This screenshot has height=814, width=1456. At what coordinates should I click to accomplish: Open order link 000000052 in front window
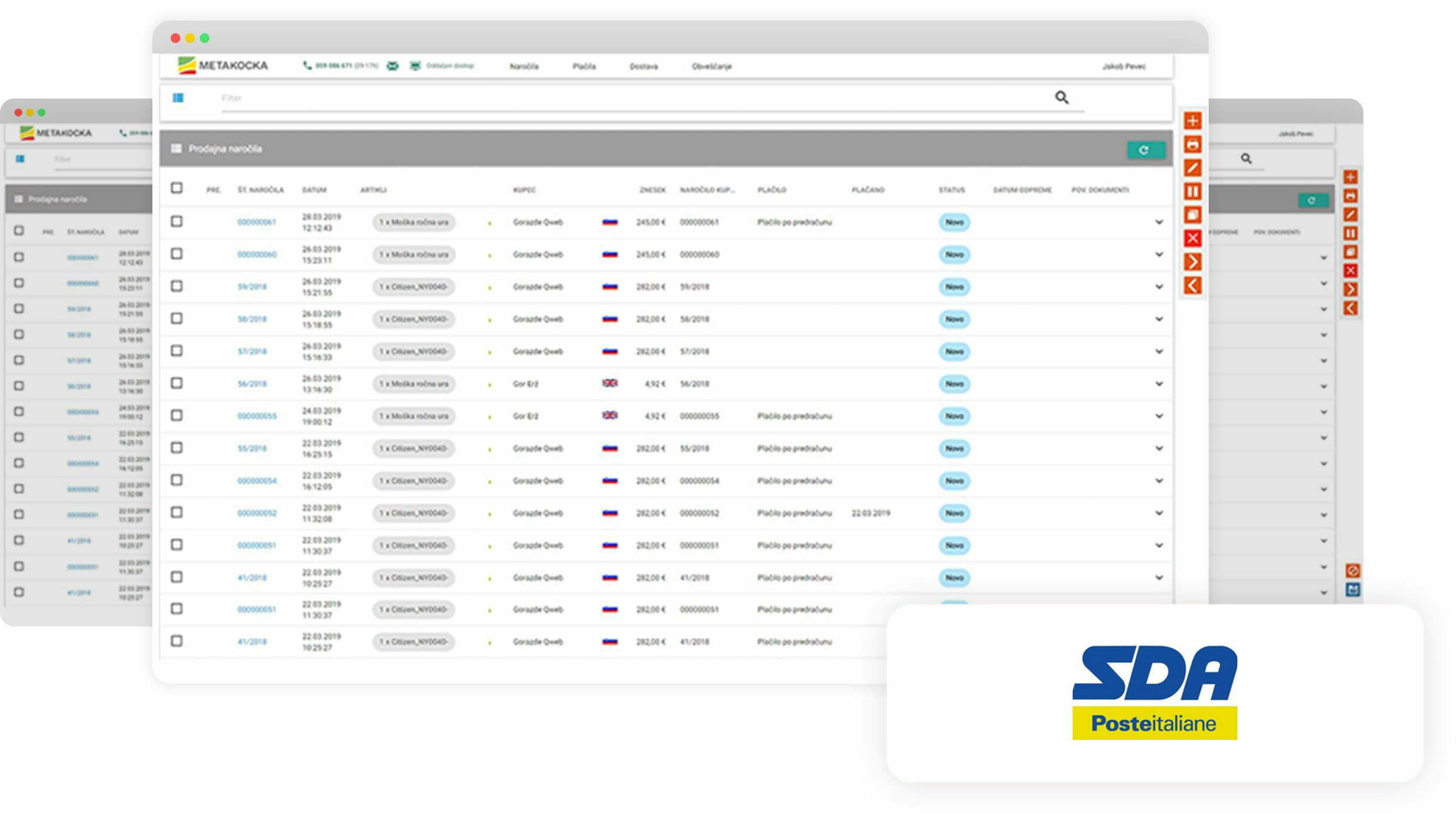257,513
